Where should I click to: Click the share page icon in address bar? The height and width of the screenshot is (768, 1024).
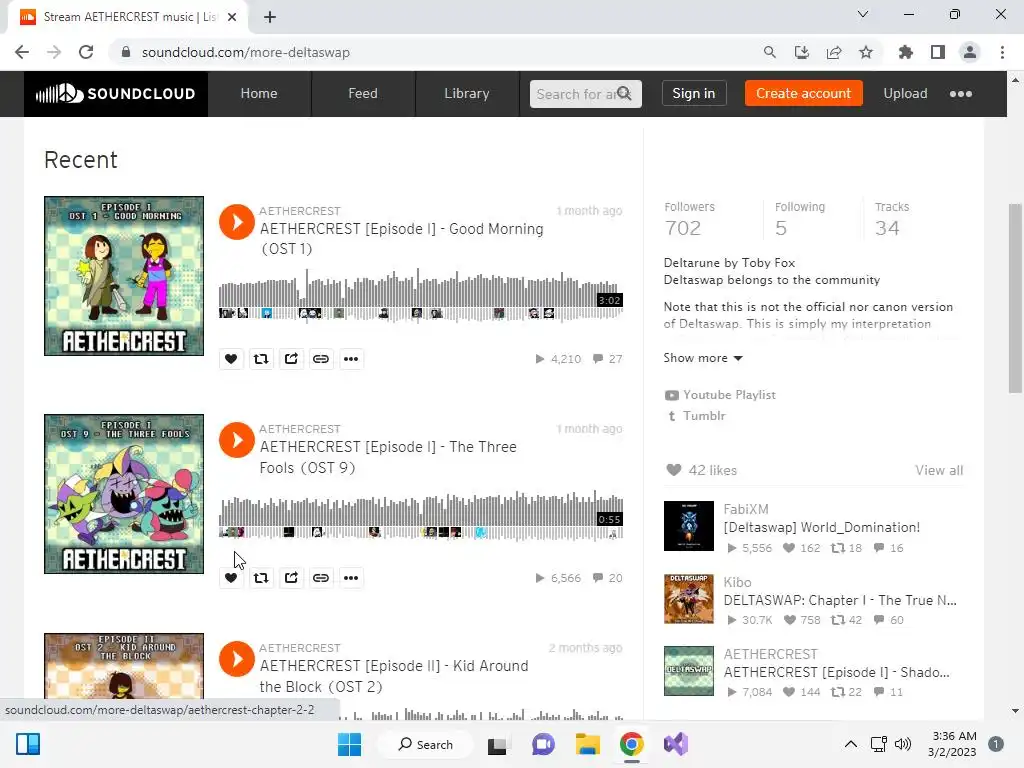(x=834, y=52)
